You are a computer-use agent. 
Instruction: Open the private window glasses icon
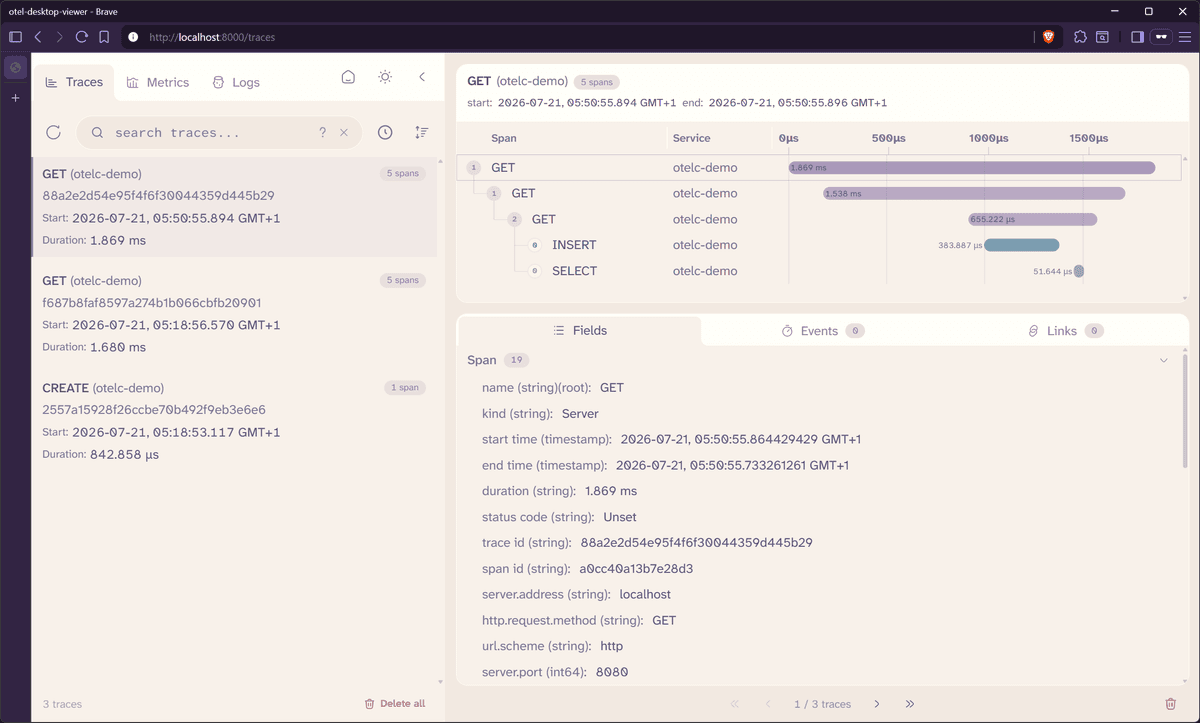click(1161, 37)
